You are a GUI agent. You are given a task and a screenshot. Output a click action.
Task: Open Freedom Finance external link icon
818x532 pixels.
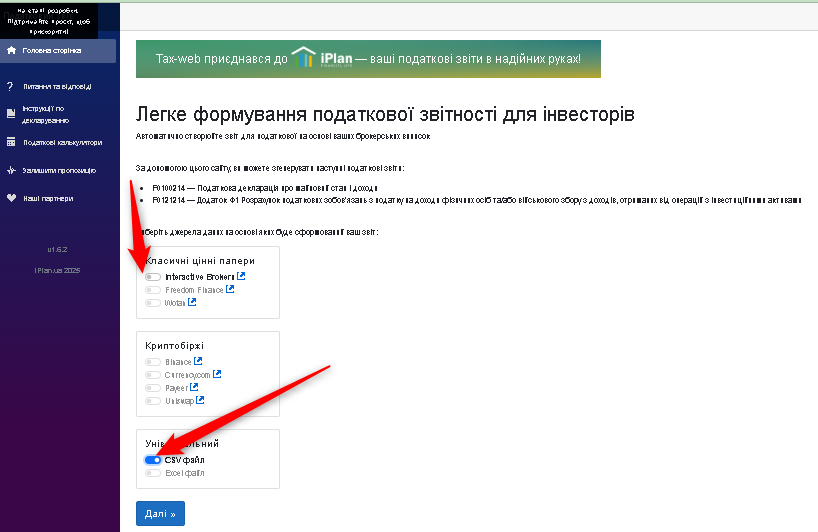pyautogui.click(x=230, y=289)
